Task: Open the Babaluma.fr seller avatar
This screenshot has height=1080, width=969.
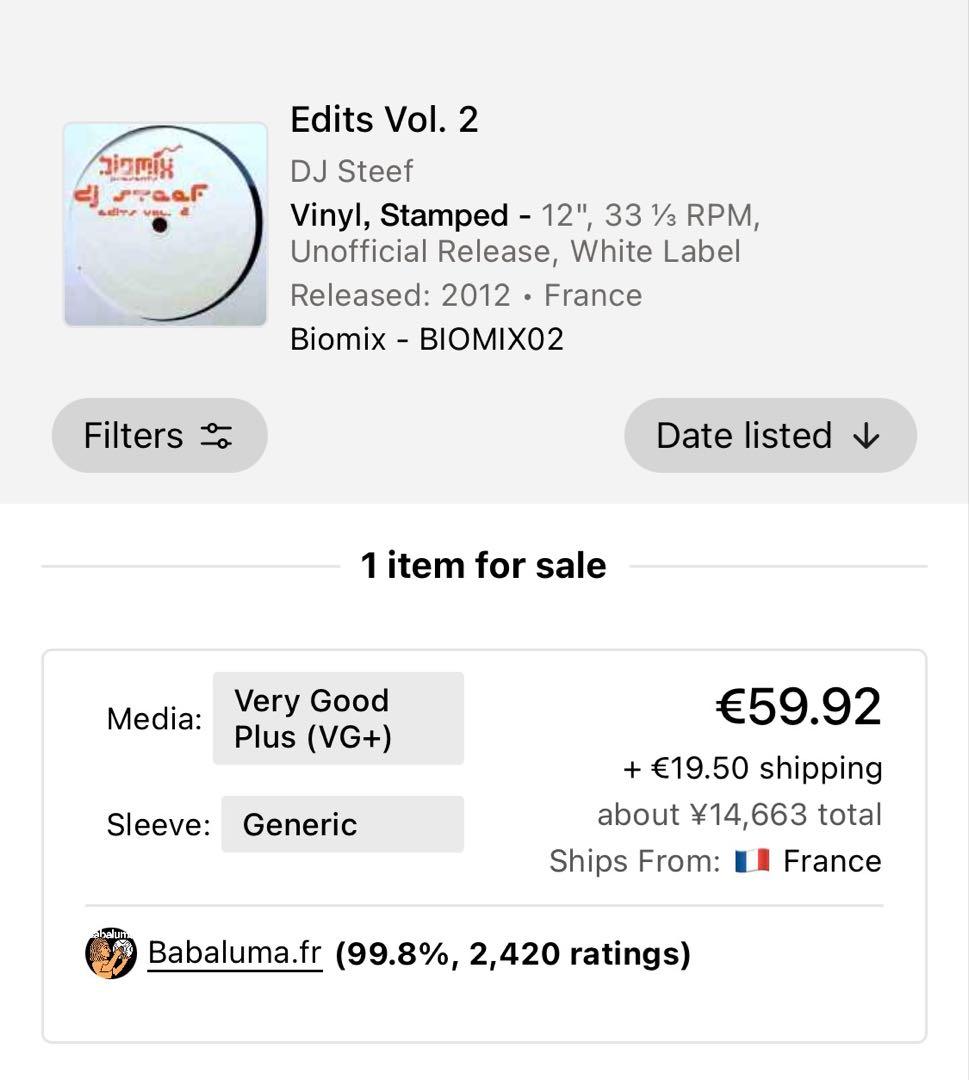Action: [111, 953]
